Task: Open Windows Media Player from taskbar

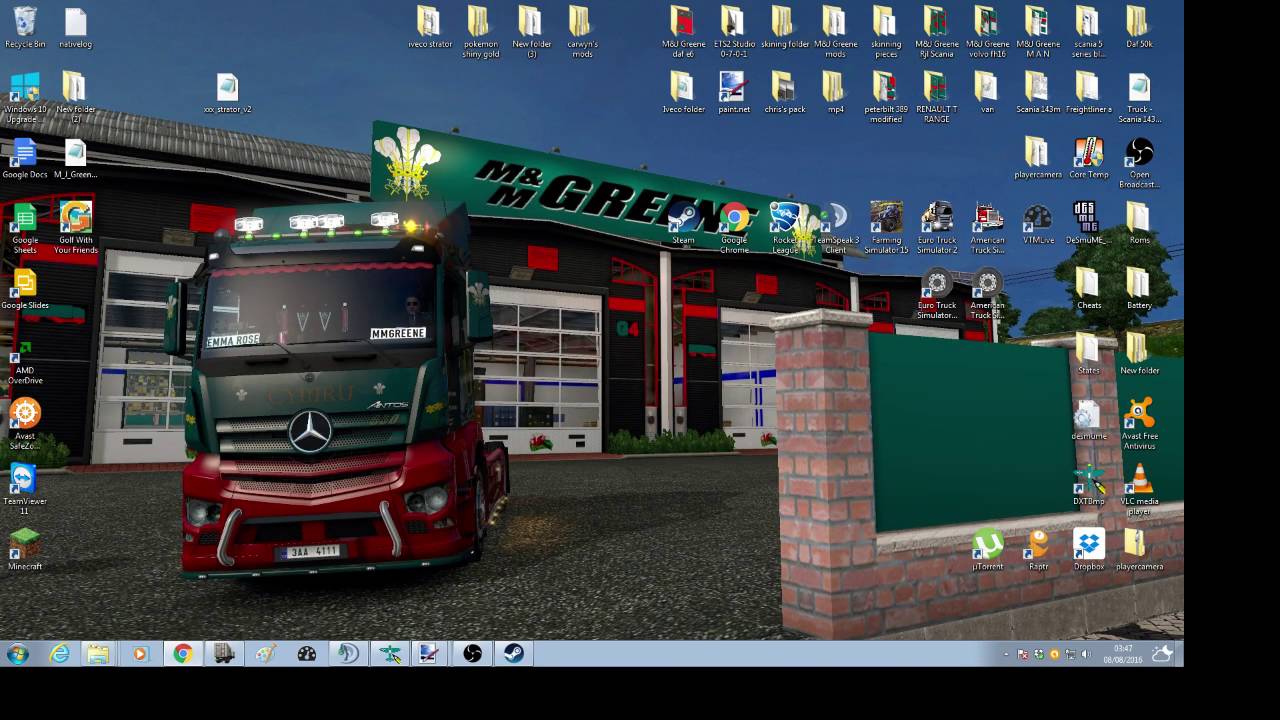Action: (139, 654)
